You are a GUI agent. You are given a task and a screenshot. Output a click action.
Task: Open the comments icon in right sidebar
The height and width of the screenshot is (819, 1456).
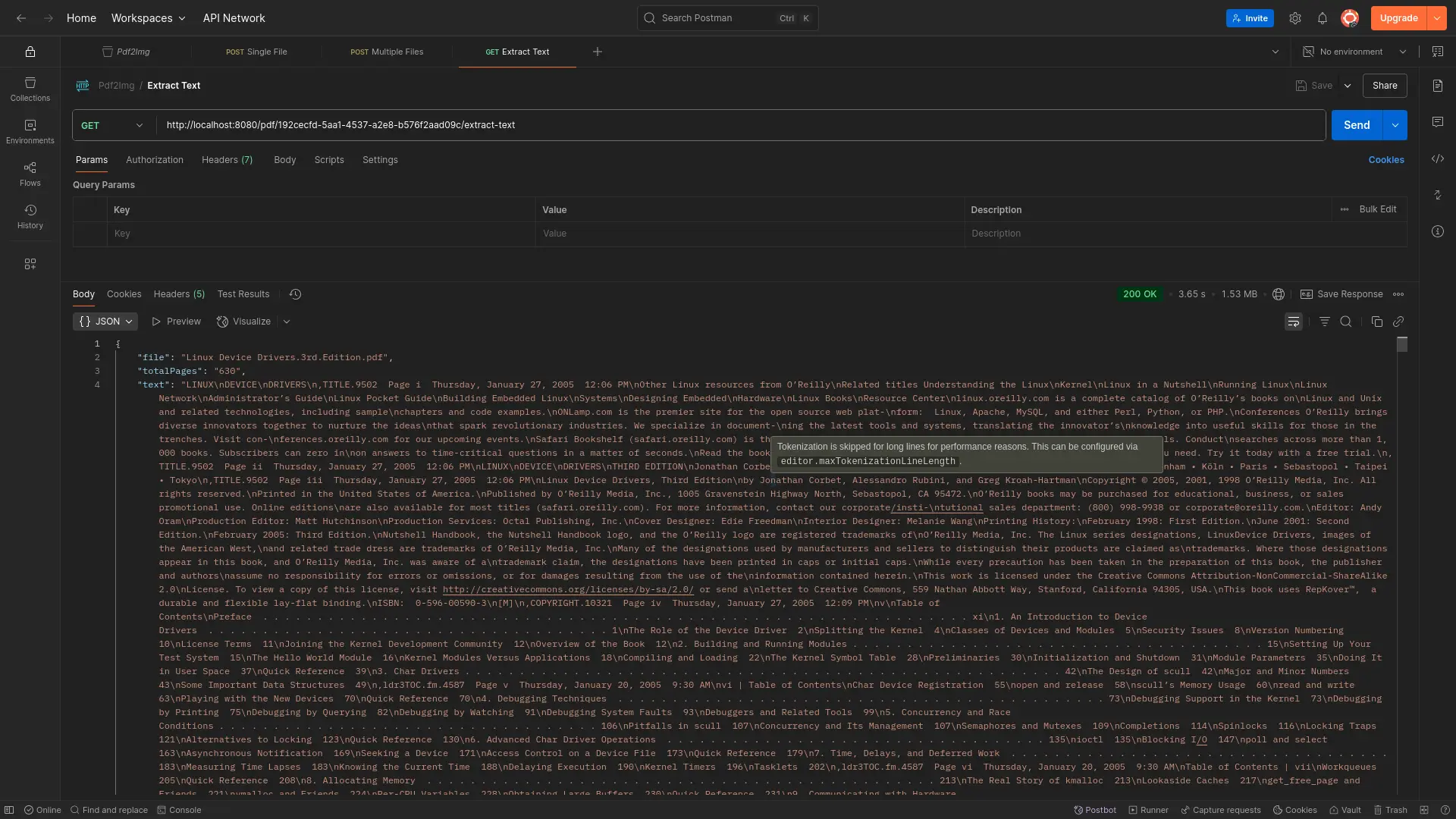1438,122
